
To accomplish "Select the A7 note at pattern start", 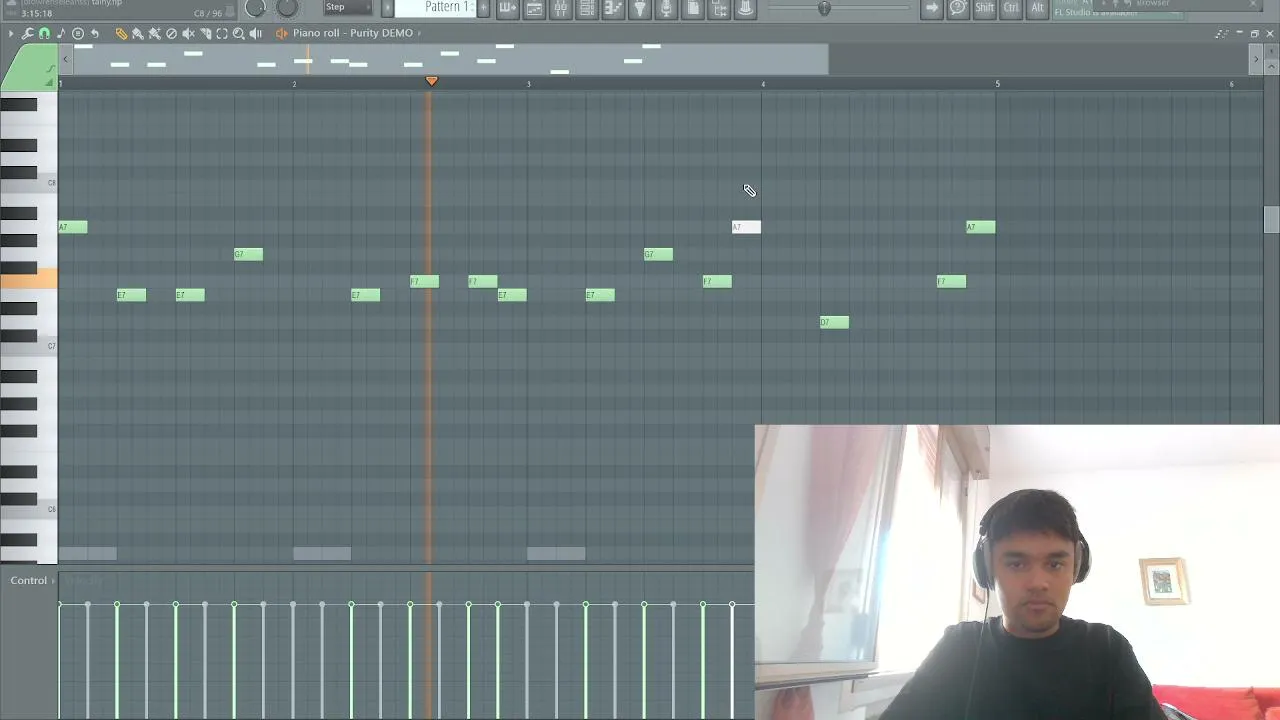I will coord(73,227).
